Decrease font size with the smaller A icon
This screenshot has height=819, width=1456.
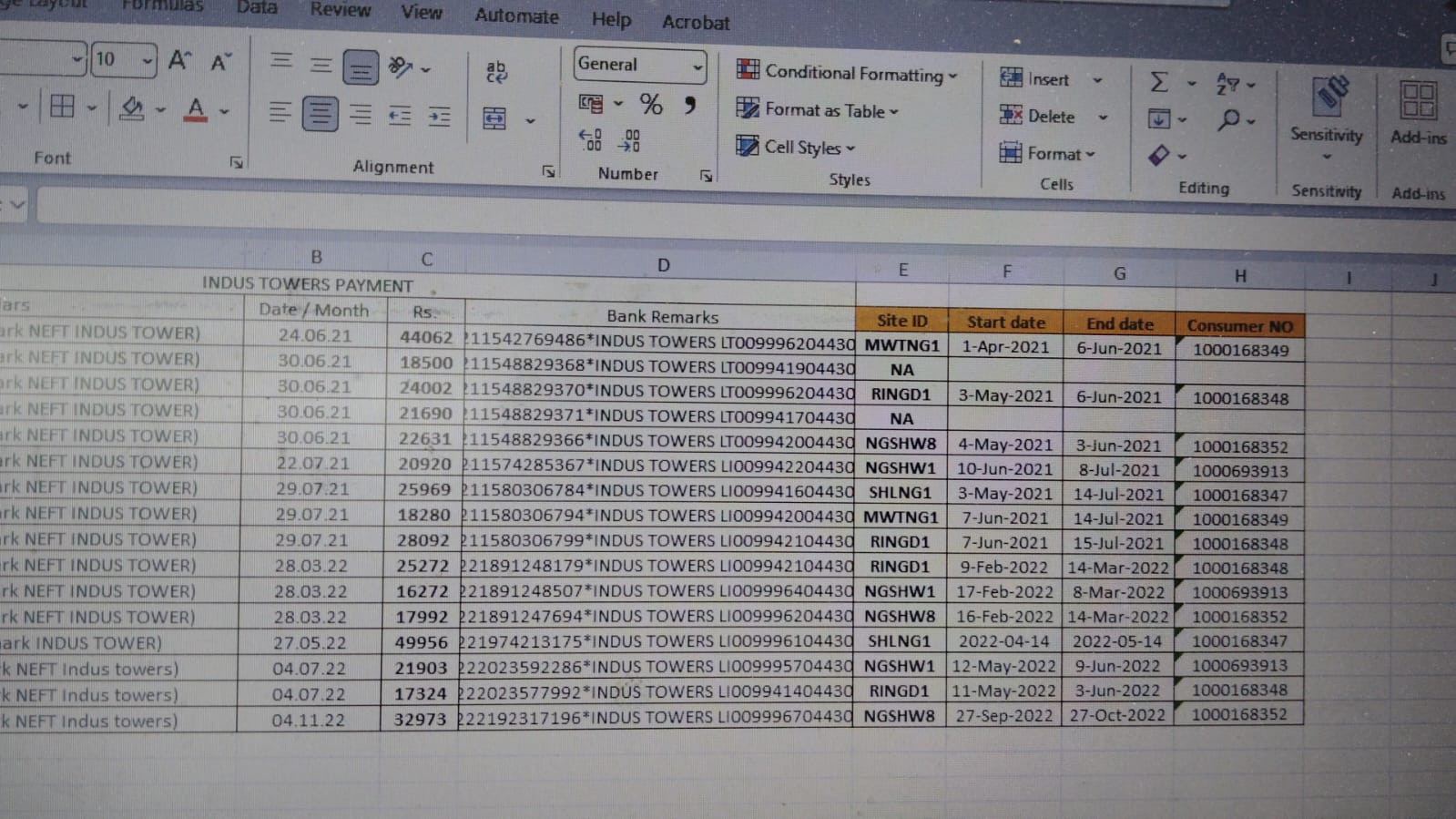(220, 62)
